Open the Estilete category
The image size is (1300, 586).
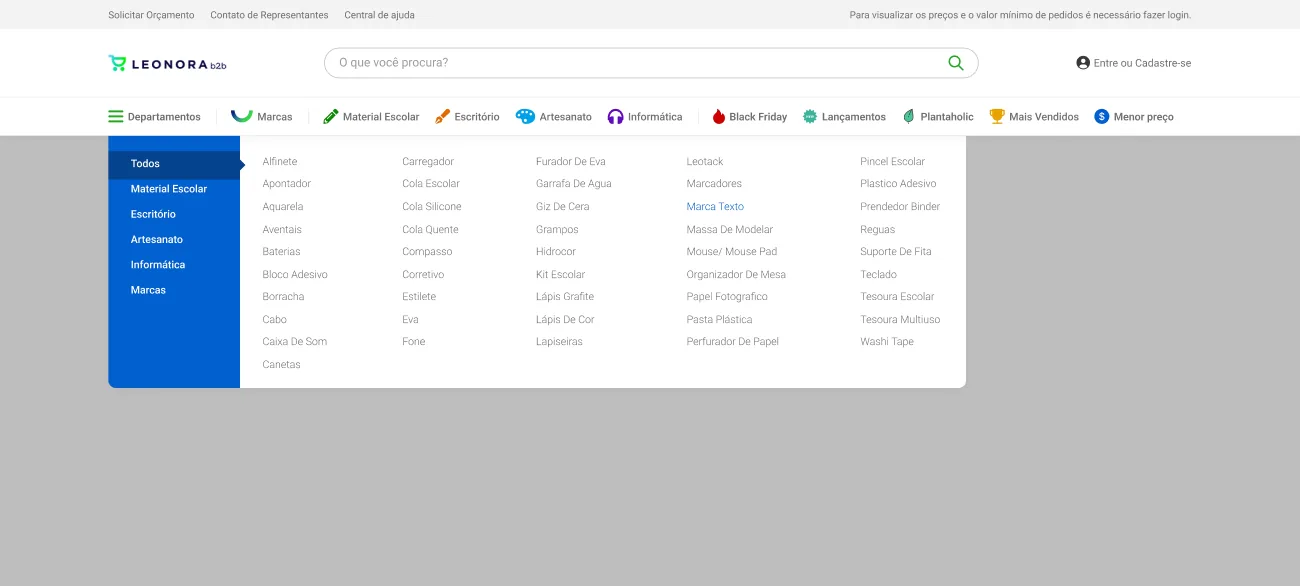419,297
